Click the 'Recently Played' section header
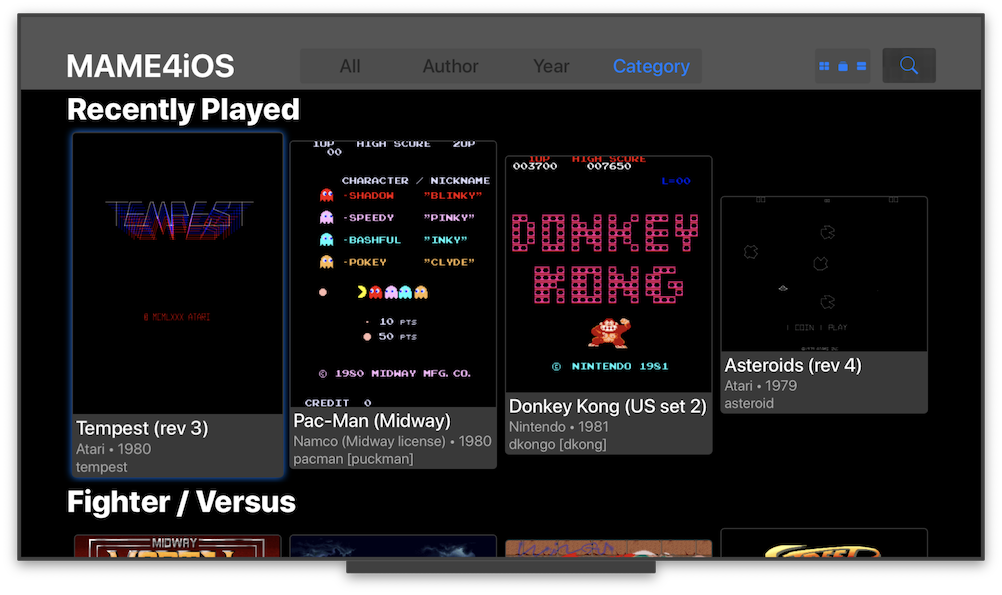The width and height of the screenshot is (1002, 595). coord(183,109)
